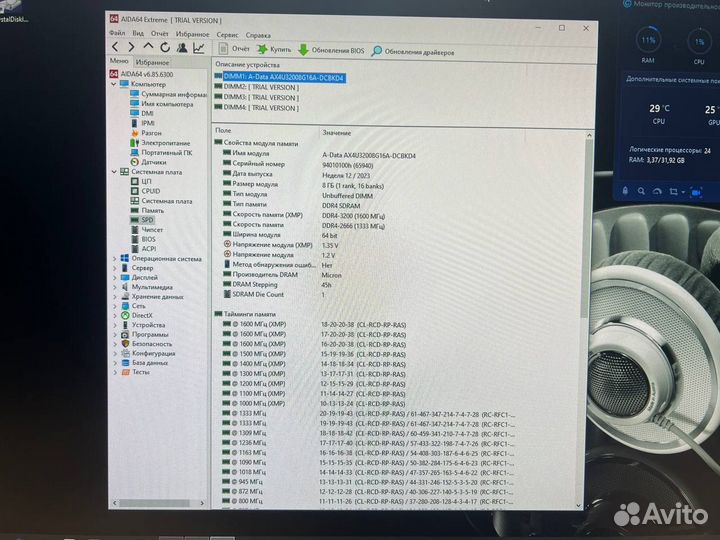This screenshot has width=720, height=540.
Task: Click the video camera icon in monitor widget
Action: 696,192
